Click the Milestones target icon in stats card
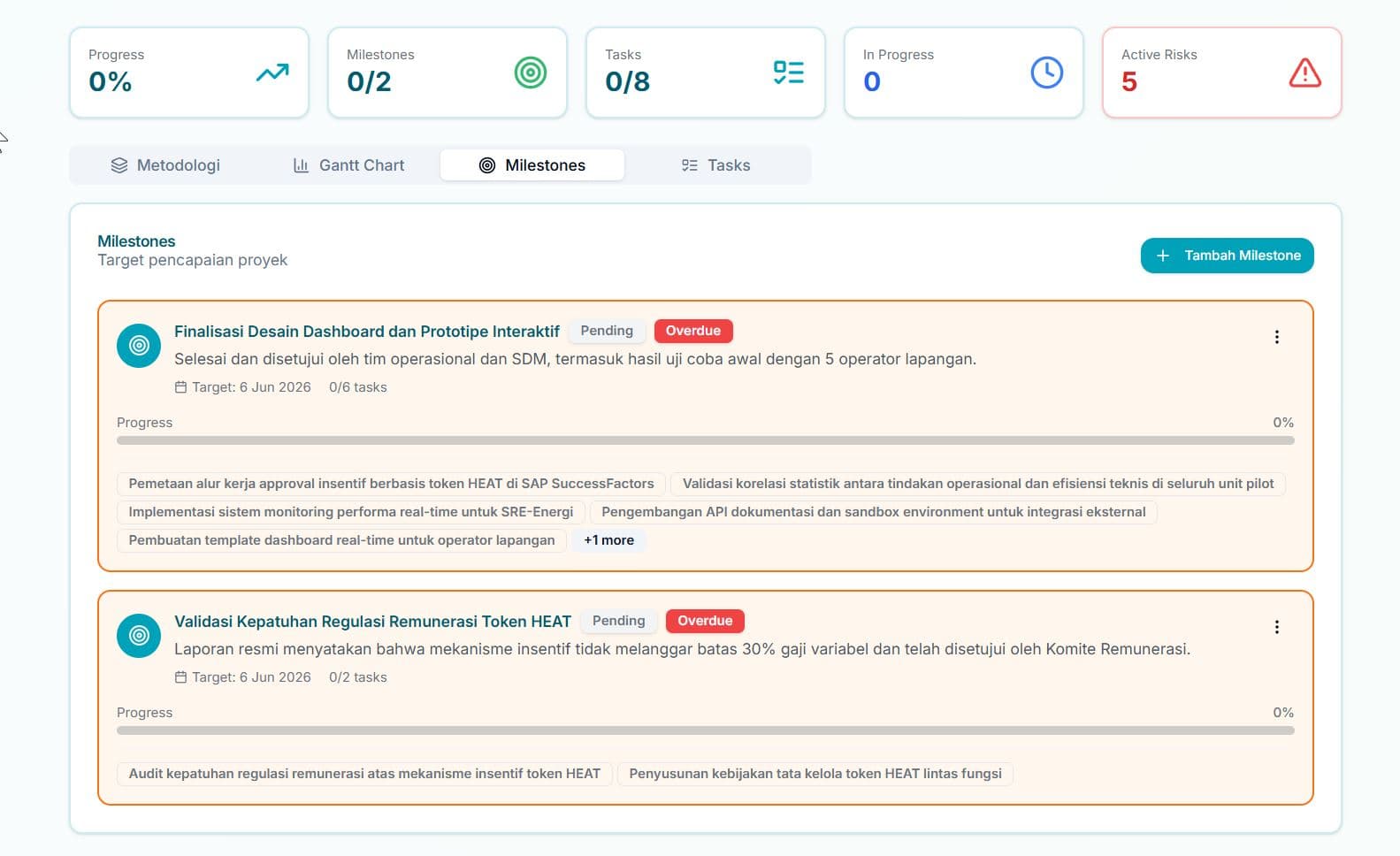 coord(531,73)
